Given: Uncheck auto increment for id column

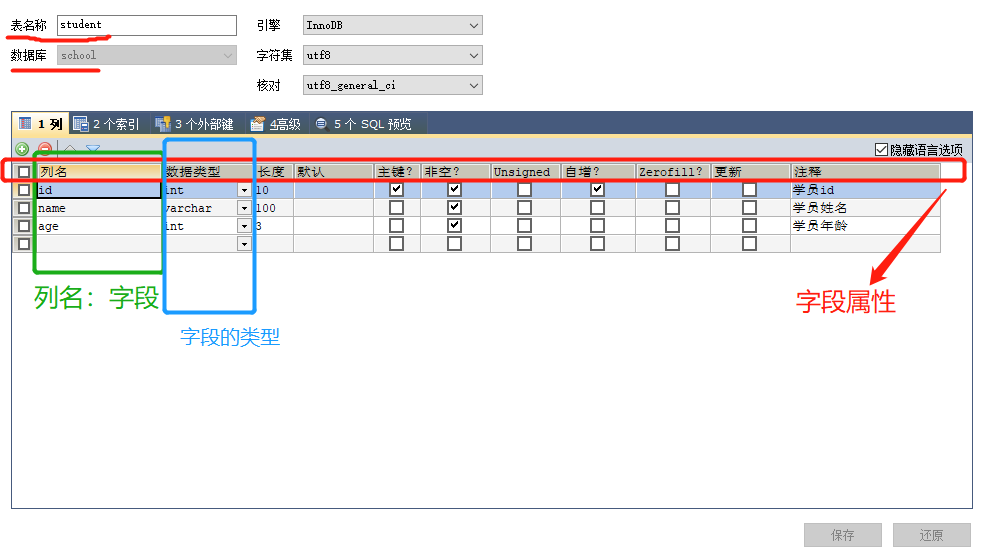Looking at the screenshot, I should pyautogui.click(x=597, y=189).
